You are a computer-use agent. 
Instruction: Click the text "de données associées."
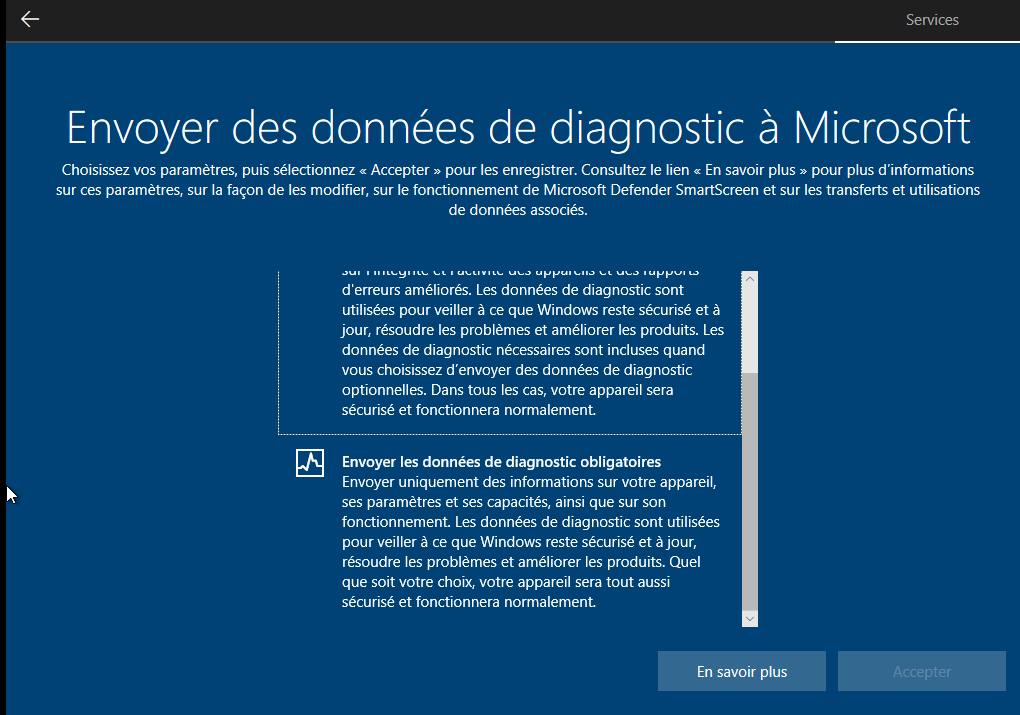tap(518, 210)
